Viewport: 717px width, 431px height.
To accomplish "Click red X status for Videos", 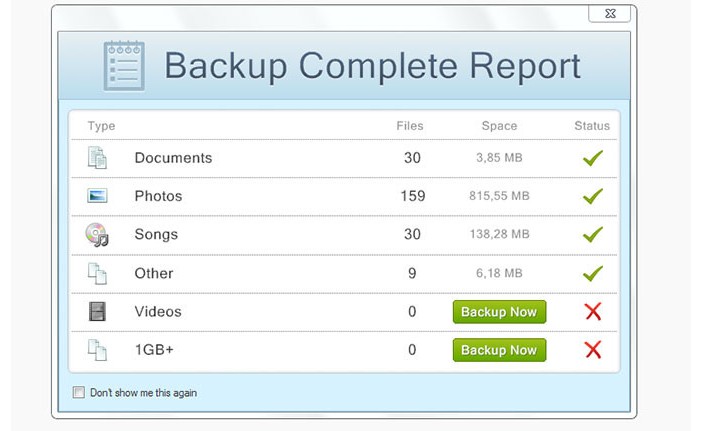I will [592, 312].
